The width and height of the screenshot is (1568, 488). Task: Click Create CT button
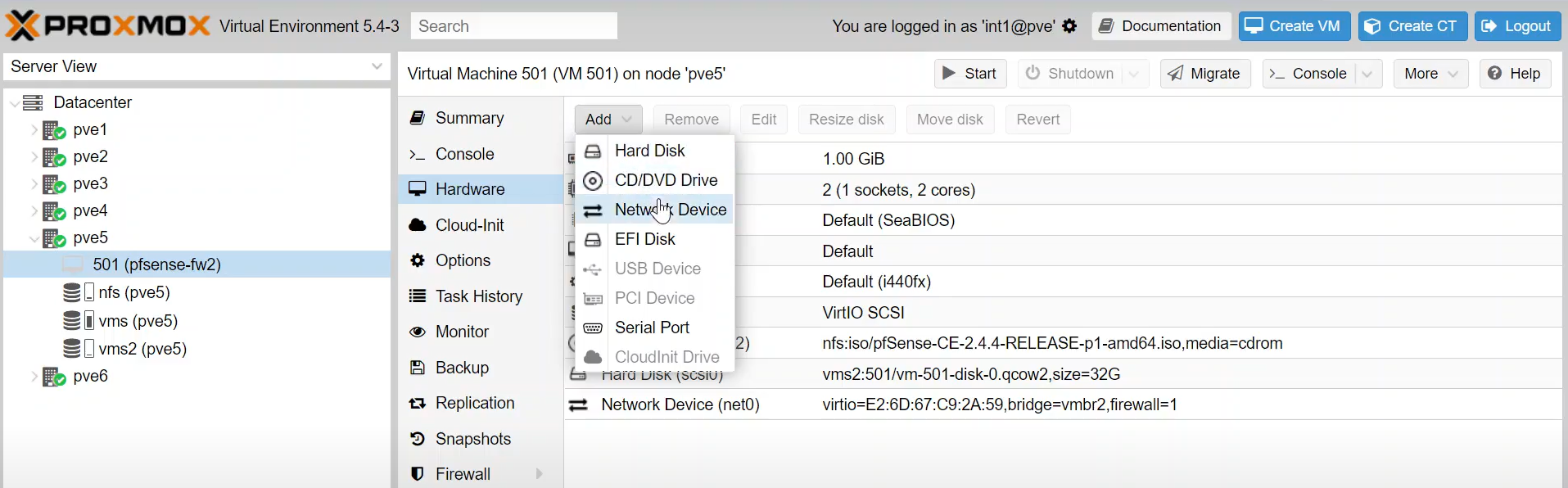click(1413, 26)
